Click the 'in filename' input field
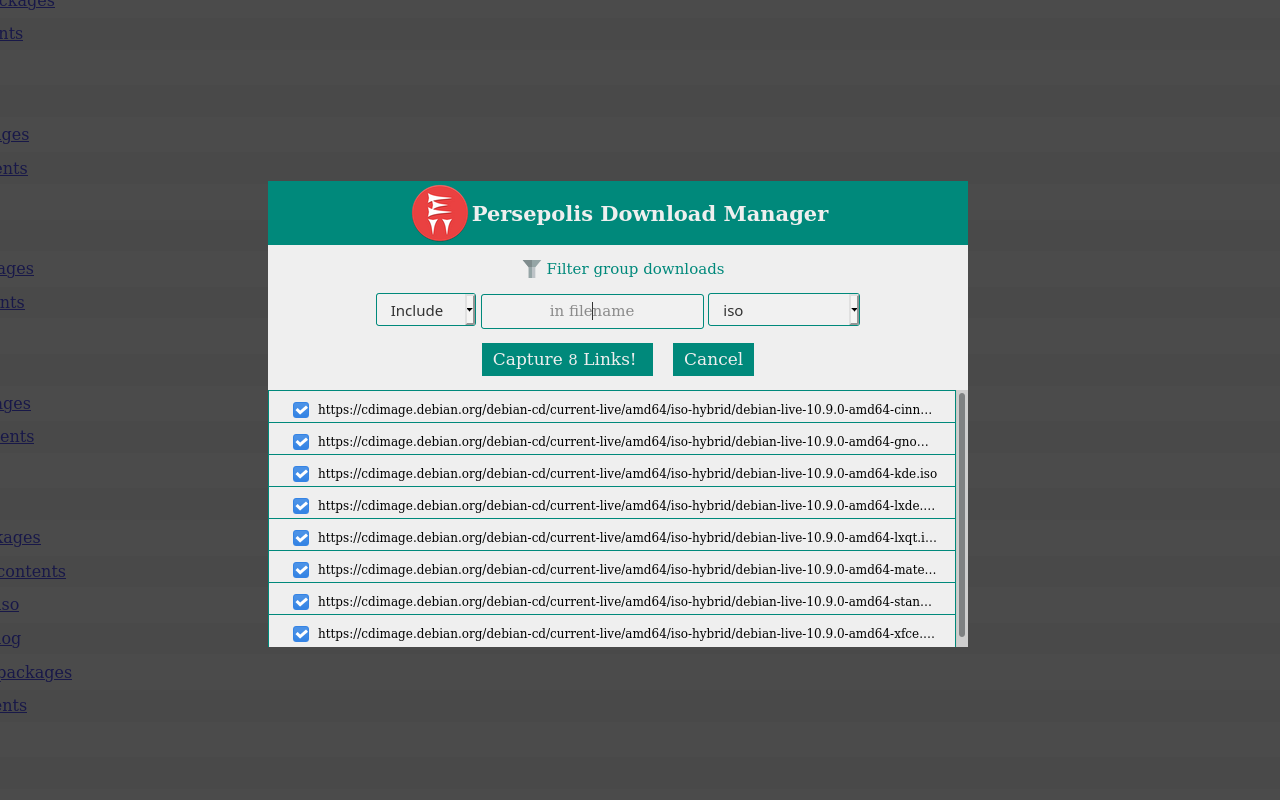The width and height of the screenshot is (1280, 800). point(592,311)
